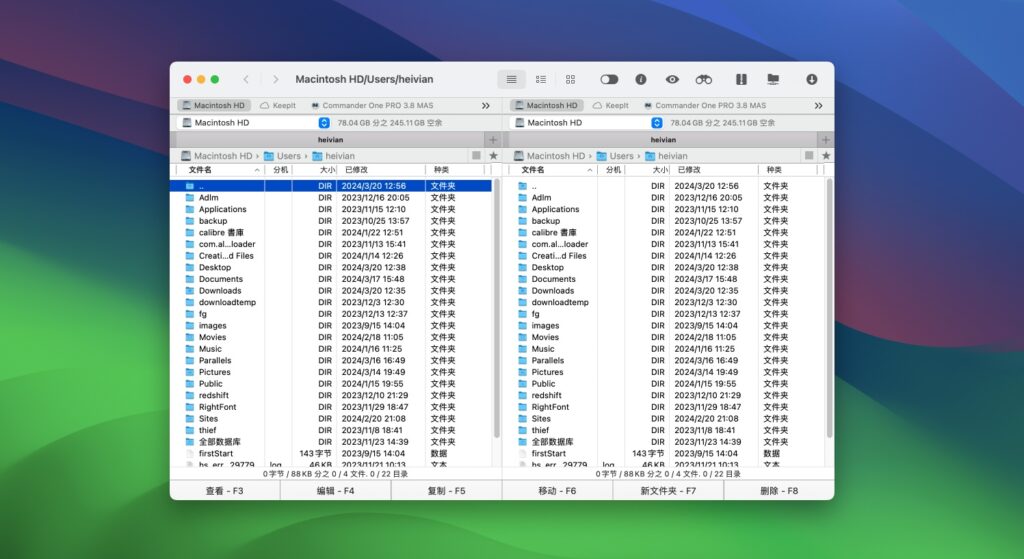This screenshot has width=1024, height=559.
Task: Click right panel vertical scrollbar
Action: tap(829, 308)
